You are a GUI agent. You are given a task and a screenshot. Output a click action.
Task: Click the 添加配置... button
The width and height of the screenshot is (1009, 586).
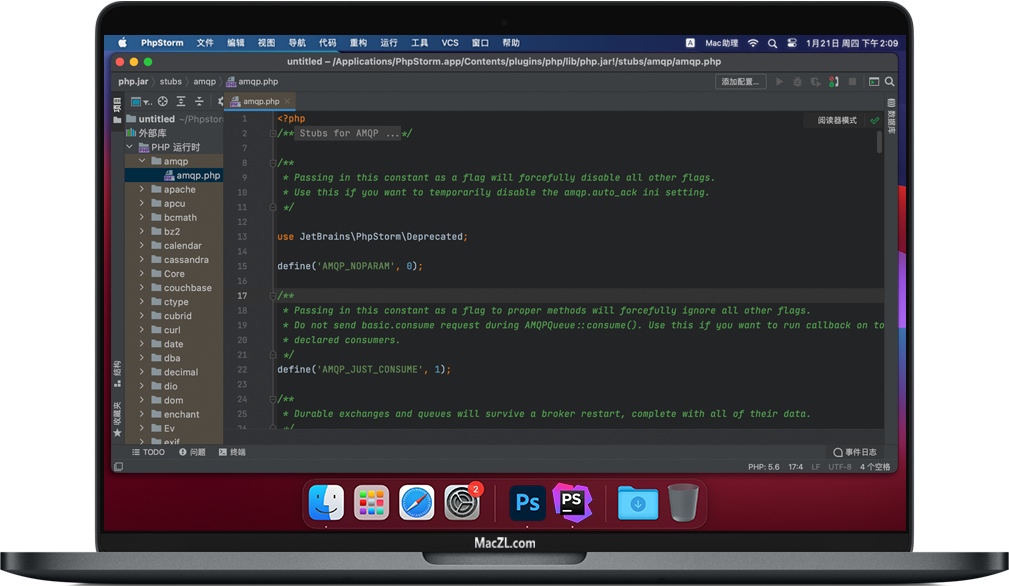coord(740,82)
